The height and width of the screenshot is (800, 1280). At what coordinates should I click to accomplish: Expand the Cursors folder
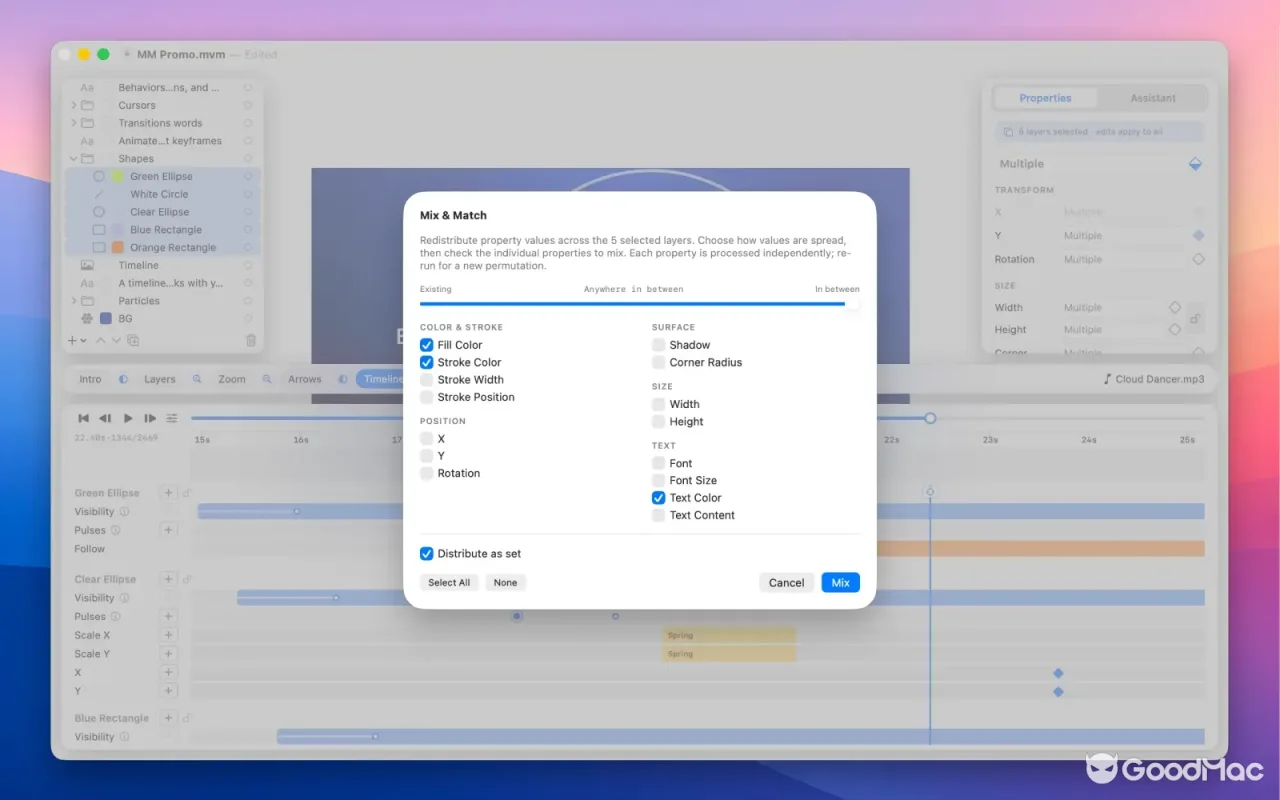(x=74, y=105)
